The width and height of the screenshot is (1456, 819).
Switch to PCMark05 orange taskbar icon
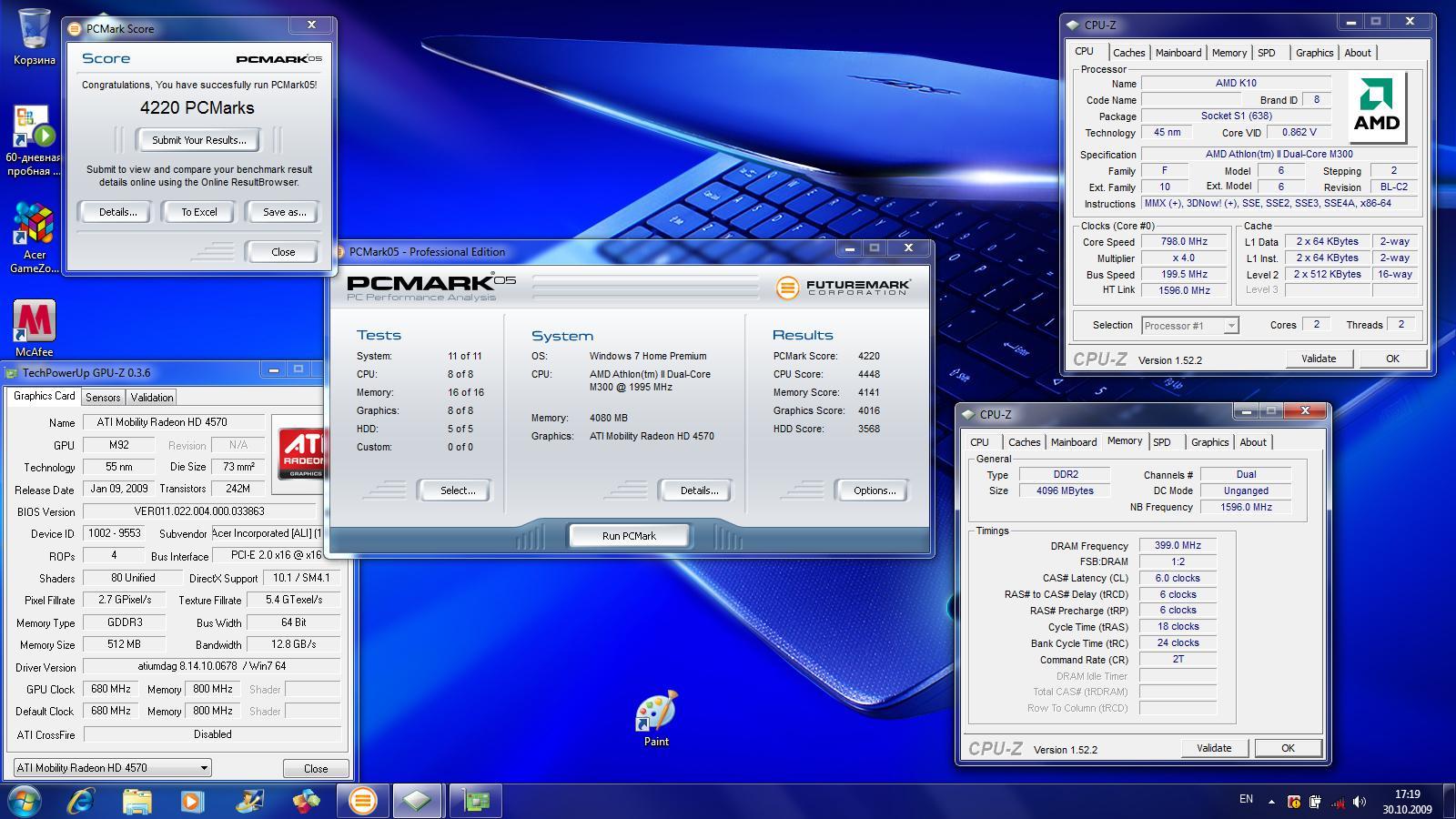point(362,801)
